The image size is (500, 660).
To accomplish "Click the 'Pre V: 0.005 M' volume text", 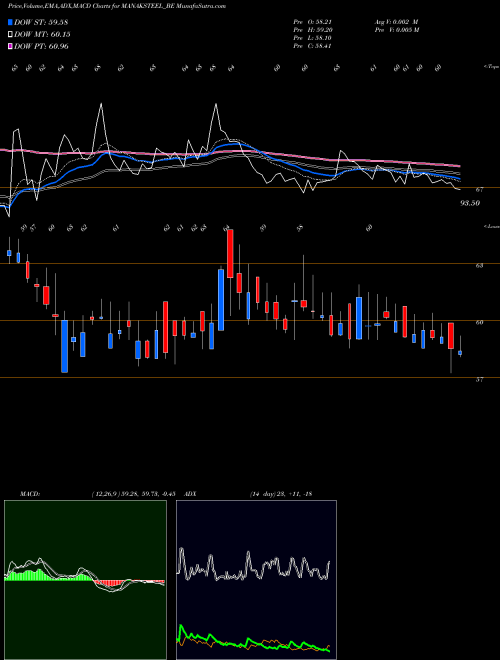I will [396, 30].
